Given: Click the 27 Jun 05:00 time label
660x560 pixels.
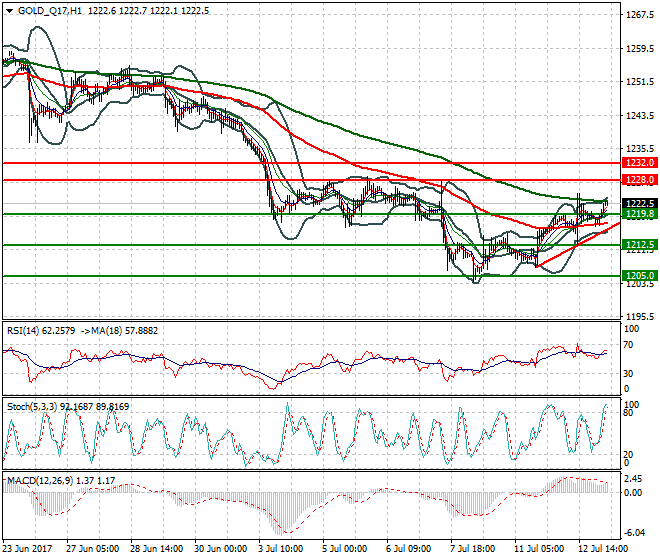Looking at the screenshot, I should coord(92,549).
